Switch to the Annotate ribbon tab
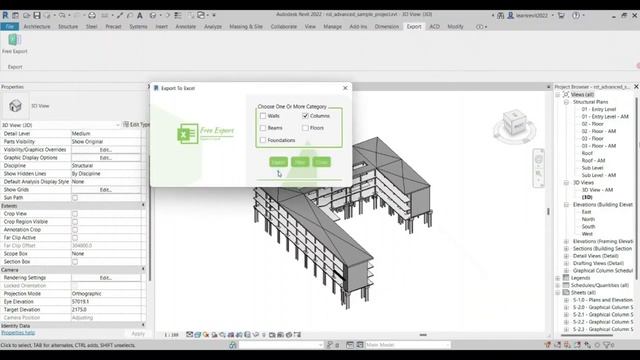The height and width of the screenshot is (360, 640). (x=186, y=27)
